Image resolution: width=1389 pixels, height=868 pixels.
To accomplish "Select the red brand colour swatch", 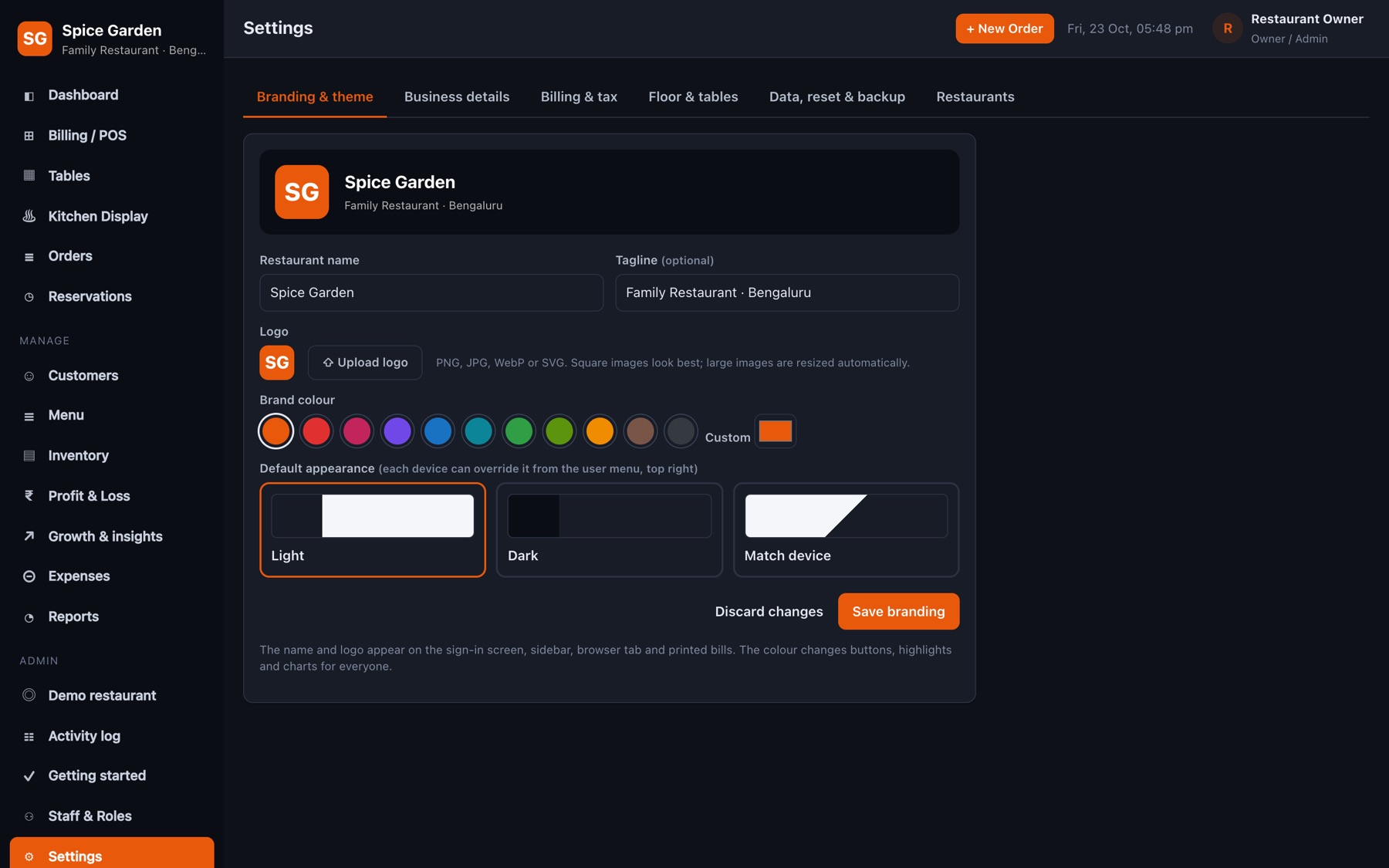I will pyautogui.click(x=316, y=431).
